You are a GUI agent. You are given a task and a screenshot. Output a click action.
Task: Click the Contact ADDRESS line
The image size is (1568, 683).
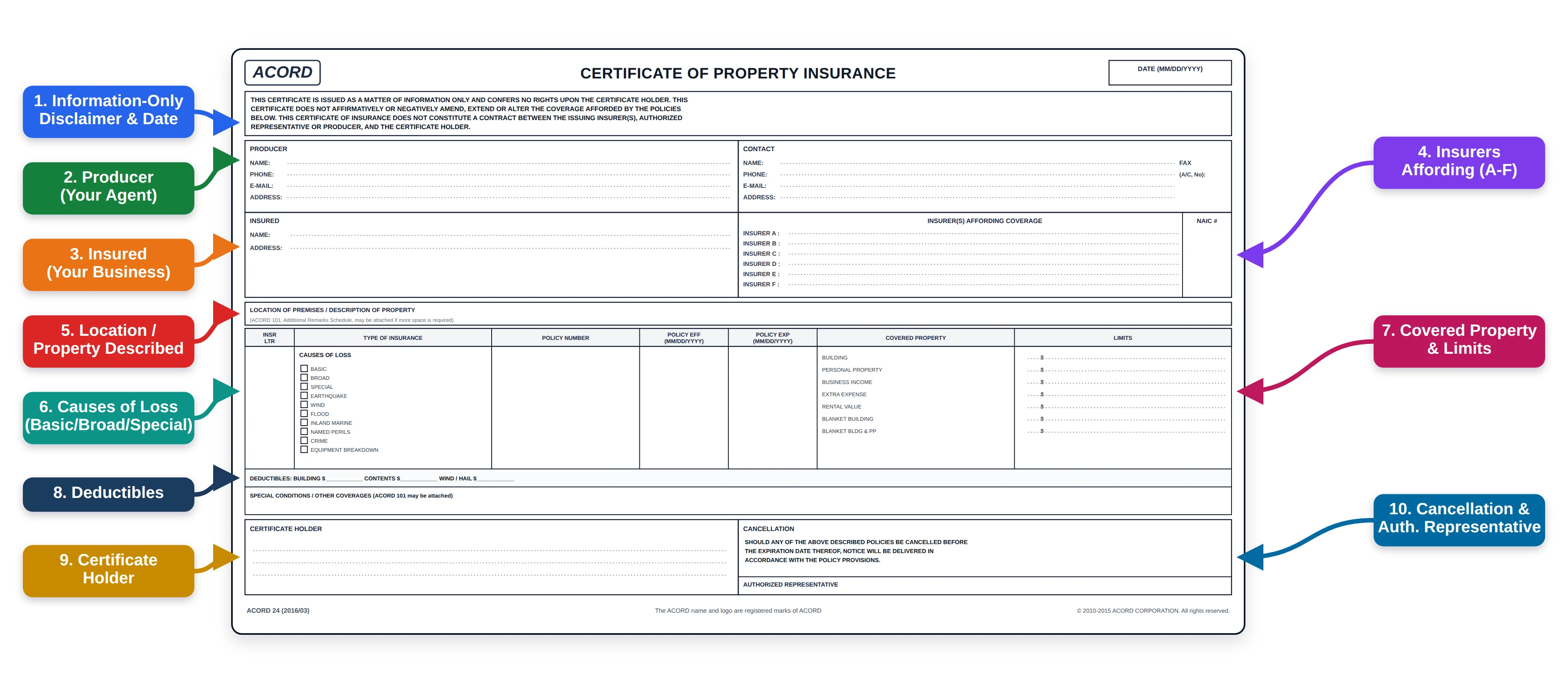pyautogui.click(x=977, y=197)
